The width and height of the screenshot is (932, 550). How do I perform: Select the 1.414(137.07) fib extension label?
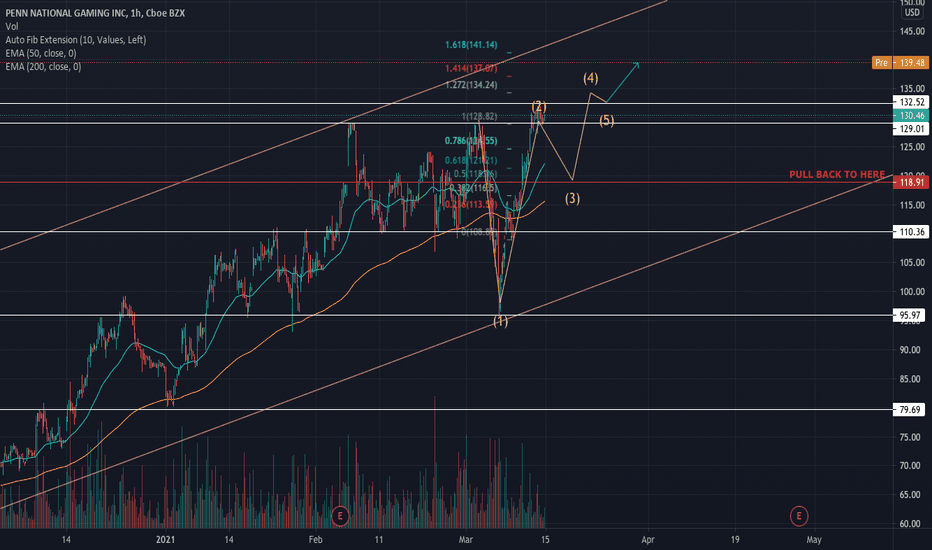[471, 68]
